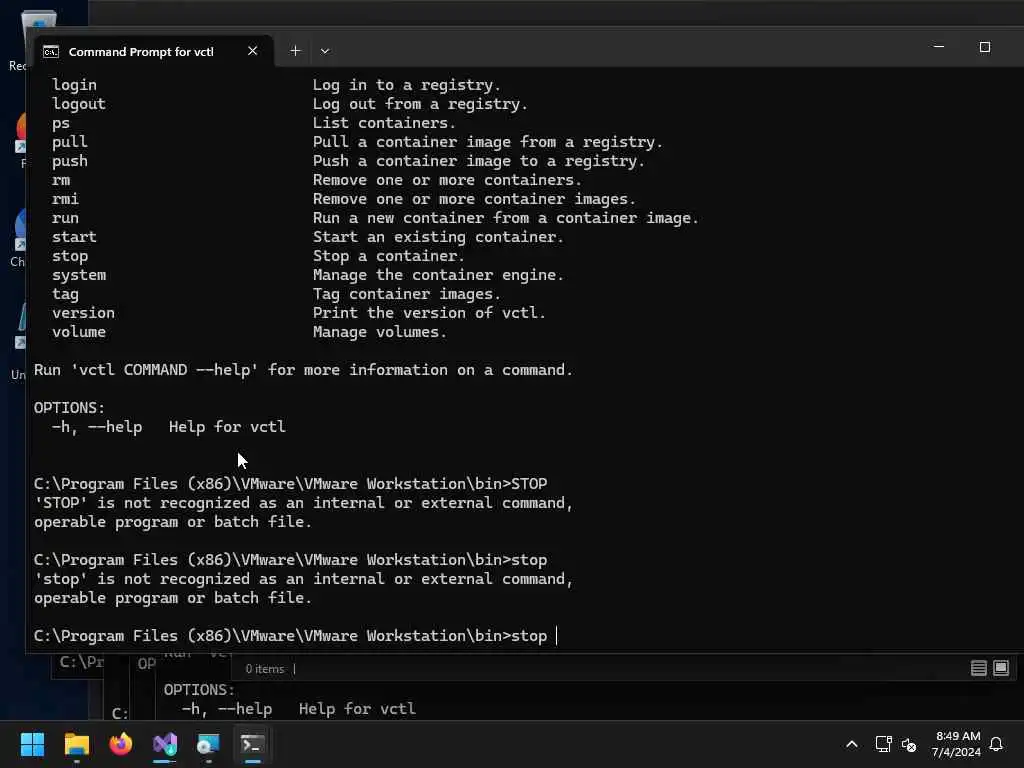
Task: Click the '0 items' status text
Action: tap(264, 669)
